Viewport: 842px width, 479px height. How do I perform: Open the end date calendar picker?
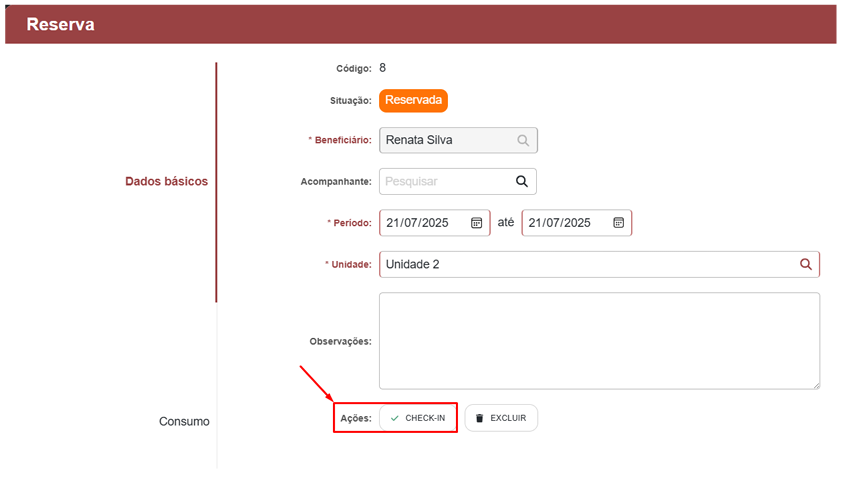[619, 223]
